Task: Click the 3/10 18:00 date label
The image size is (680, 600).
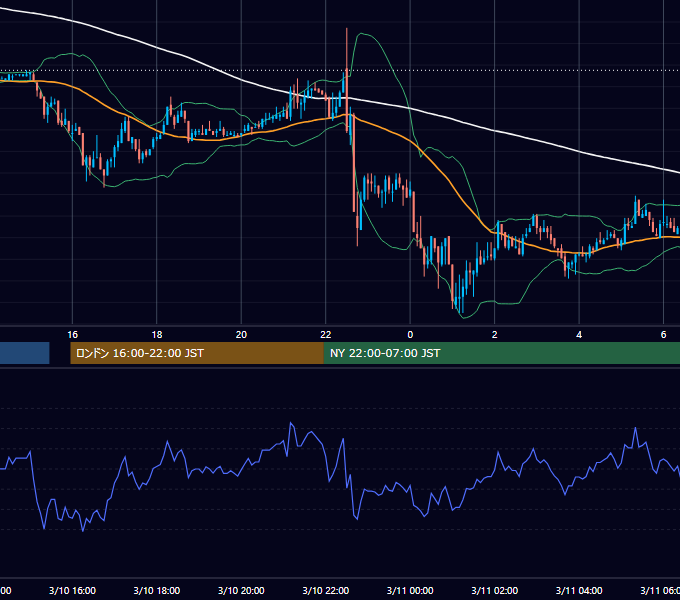Action: pyautogui.click(x=157, y=590)
